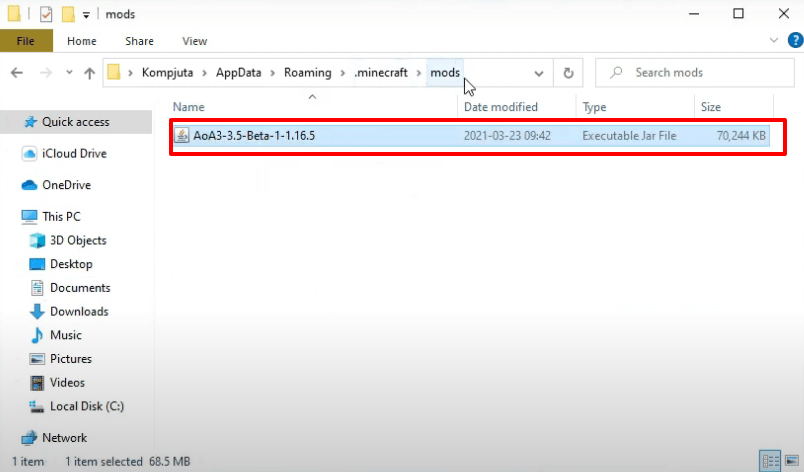Expand the chevron after .minecraft breadcrumb
This screenshot has width=804, height=472.
(419, 73)
